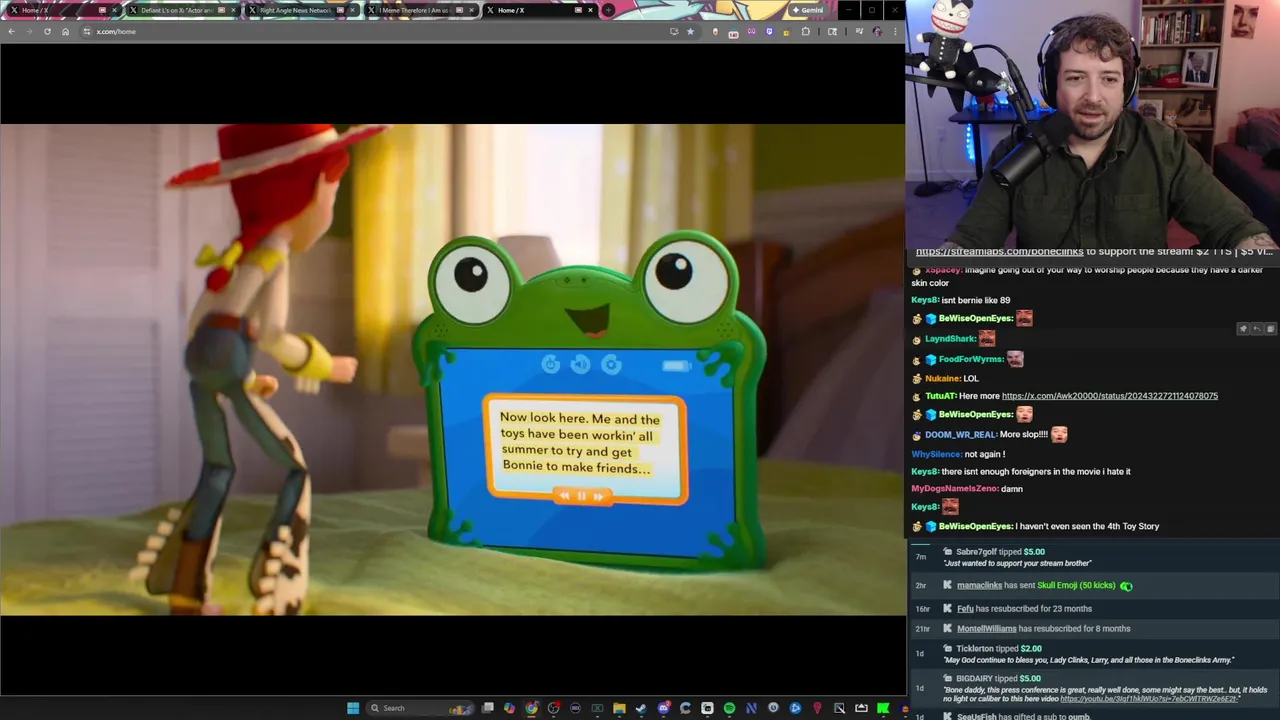Open TutuAT's x.com/Awk20000 status link

(1110, 396)
